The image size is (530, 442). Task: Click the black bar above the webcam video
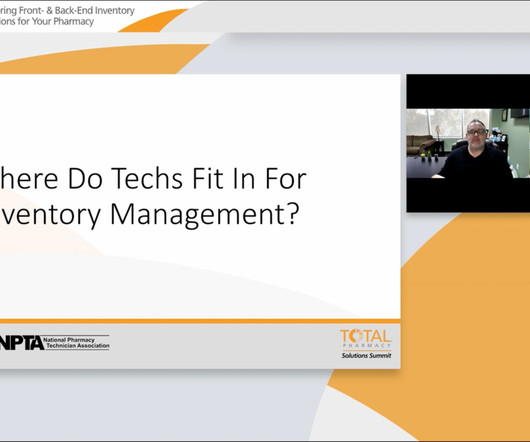[468, 91]
